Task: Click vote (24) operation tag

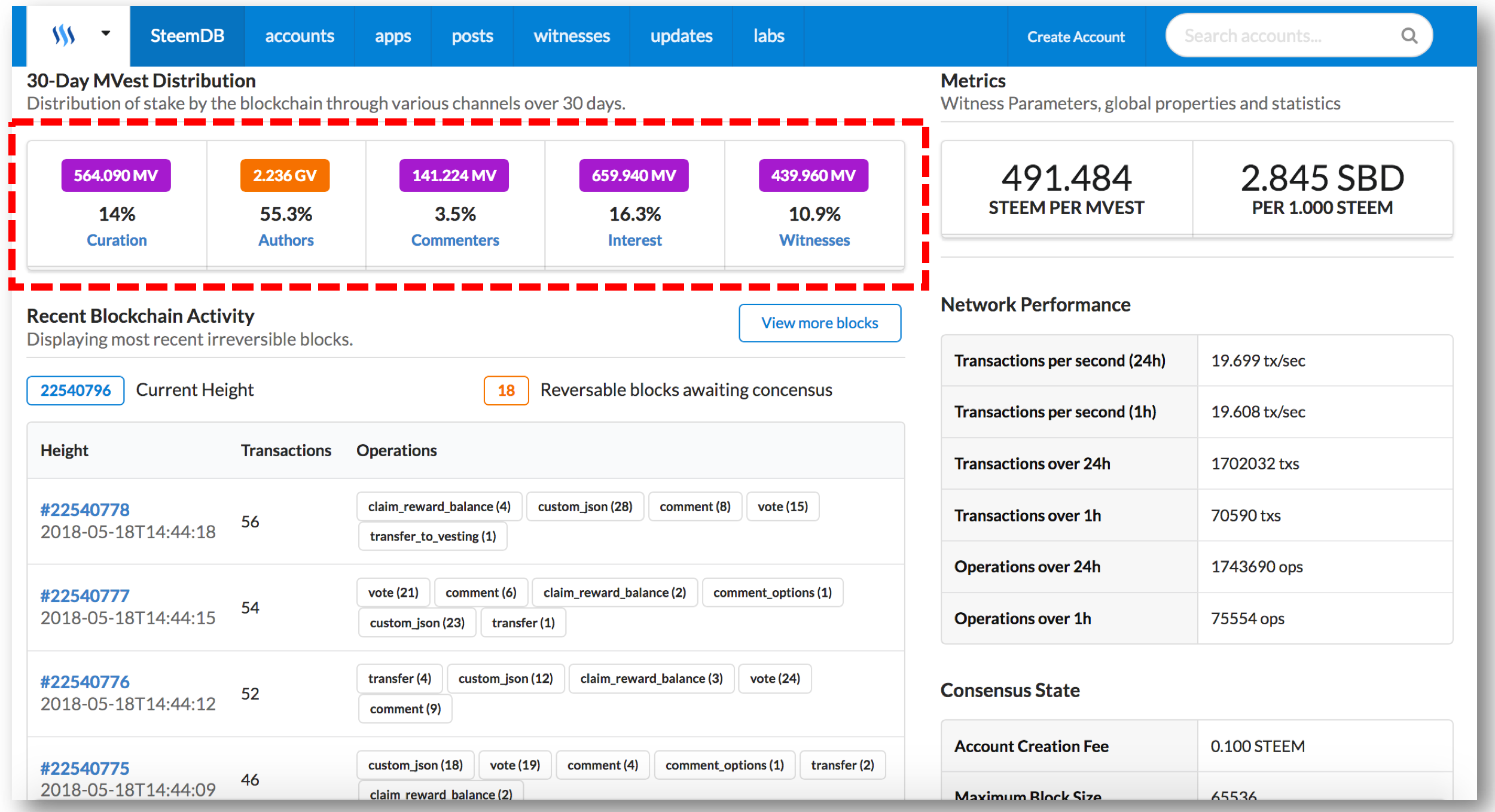Action: point(775,679)
